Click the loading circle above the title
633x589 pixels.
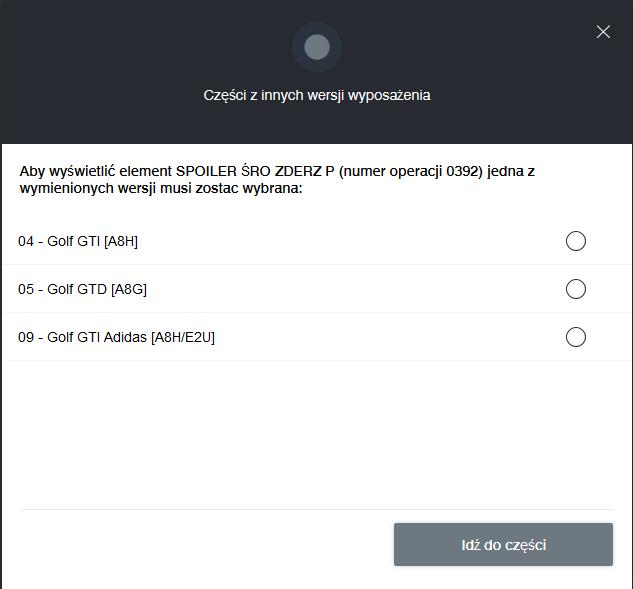tap(317, 47)
